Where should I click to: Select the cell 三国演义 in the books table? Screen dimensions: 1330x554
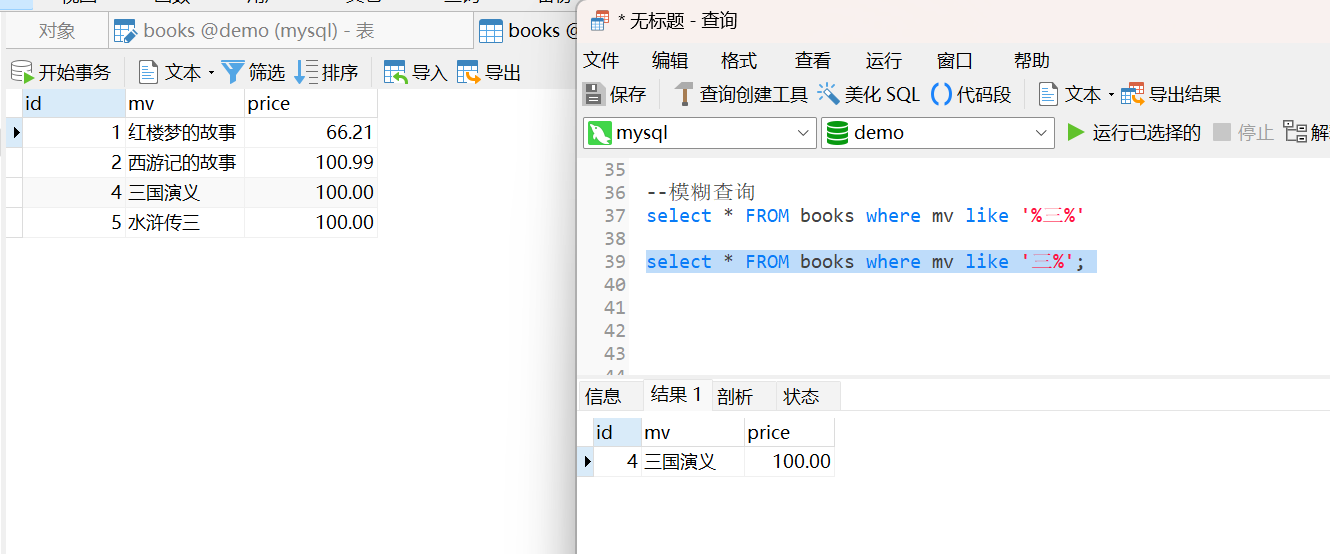184,192
